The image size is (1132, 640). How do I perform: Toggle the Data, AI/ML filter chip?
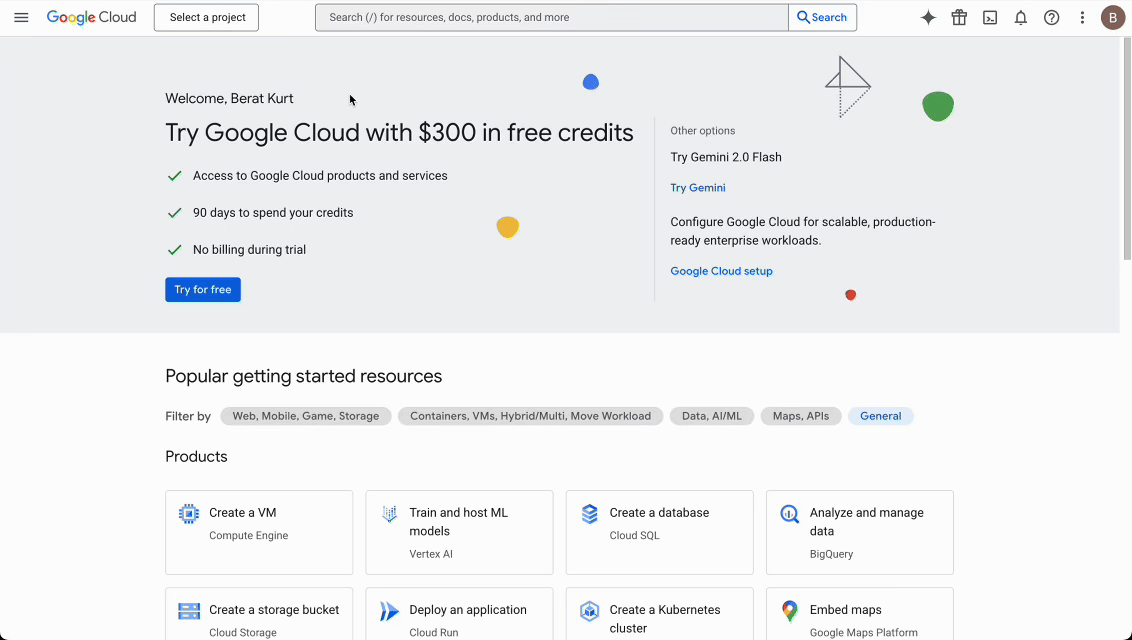pyautogui.click(x=712, y=416)
